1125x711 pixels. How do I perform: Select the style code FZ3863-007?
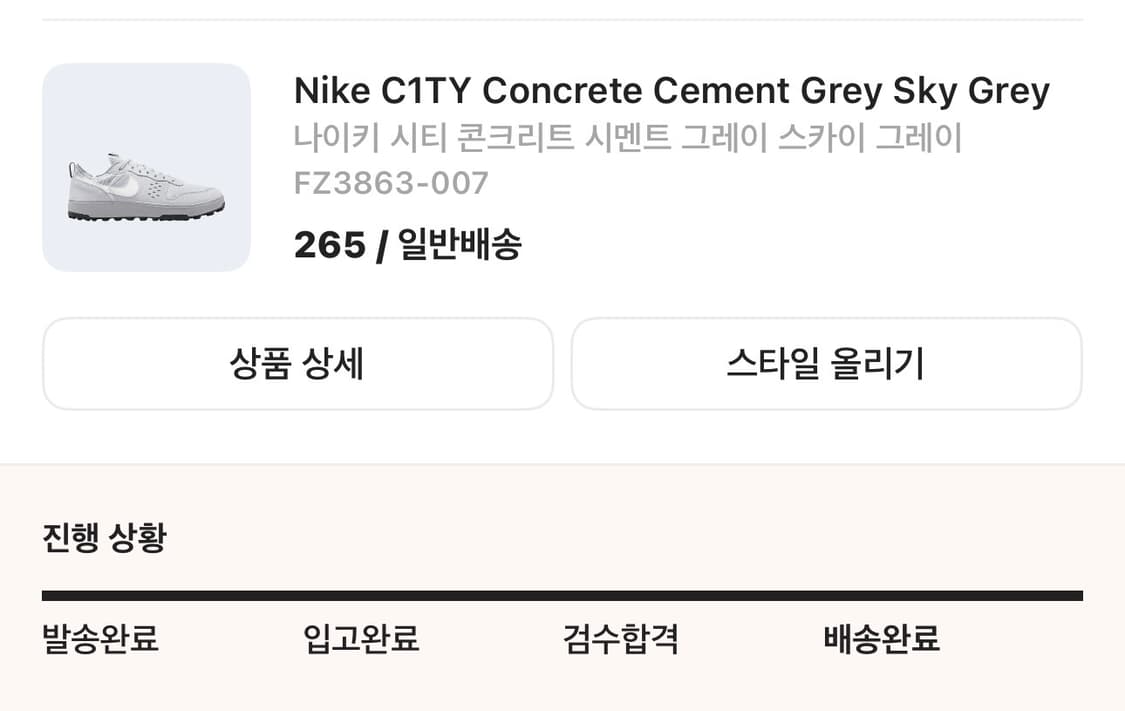pyautogui.click(x=390, y=182)
